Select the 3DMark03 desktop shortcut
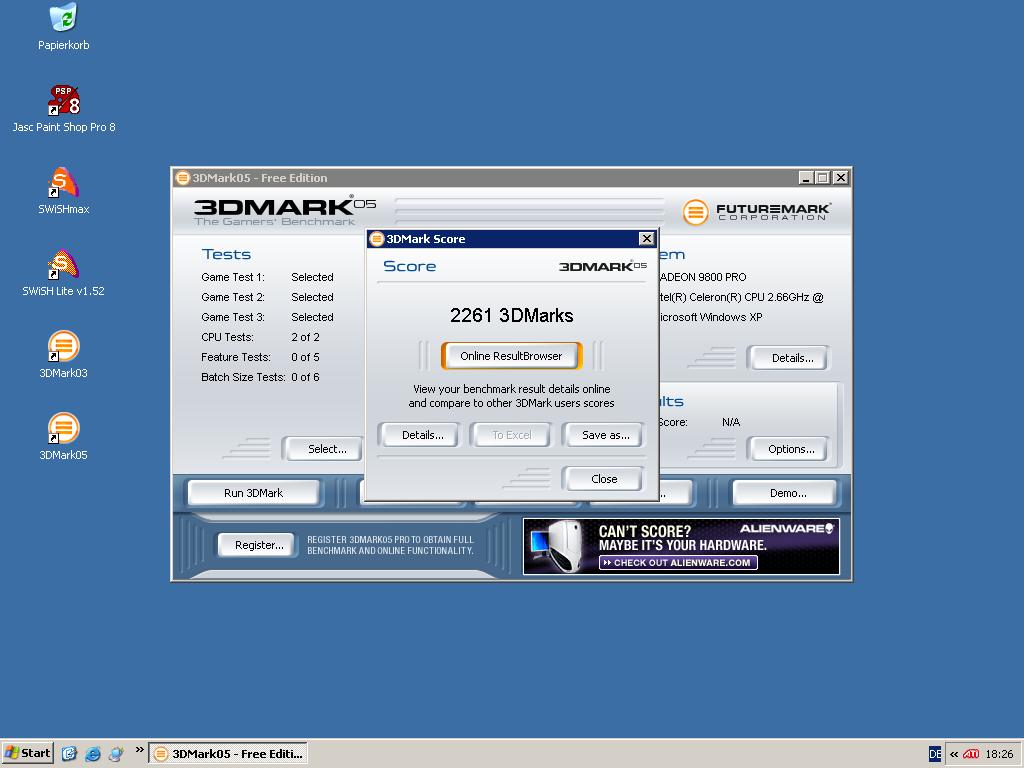This screenshot has width=1024, height=768. click(x=63, y=355)
